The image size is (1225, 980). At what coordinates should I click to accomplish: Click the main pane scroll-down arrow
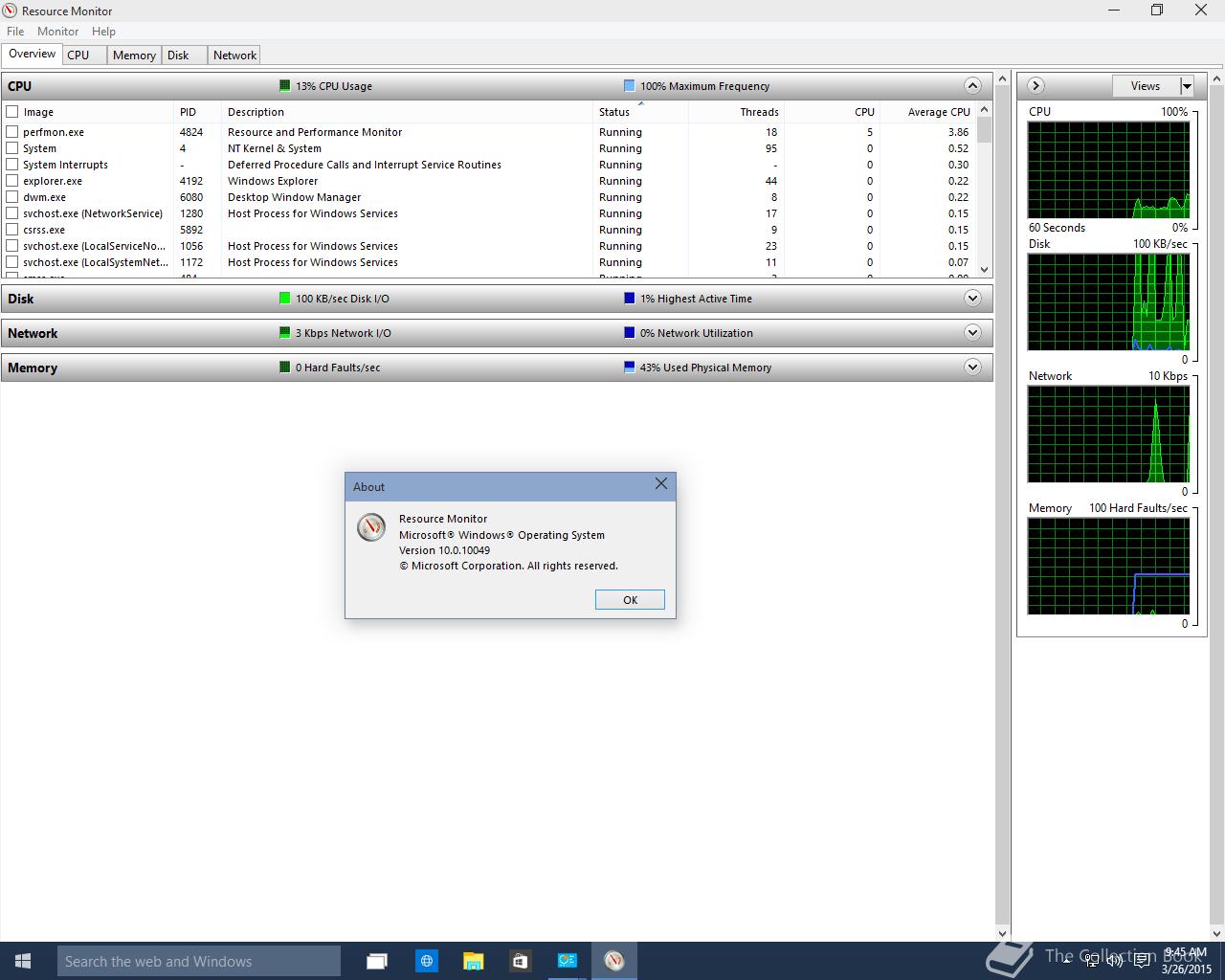pyautogui.click(x=1003, y=933)
